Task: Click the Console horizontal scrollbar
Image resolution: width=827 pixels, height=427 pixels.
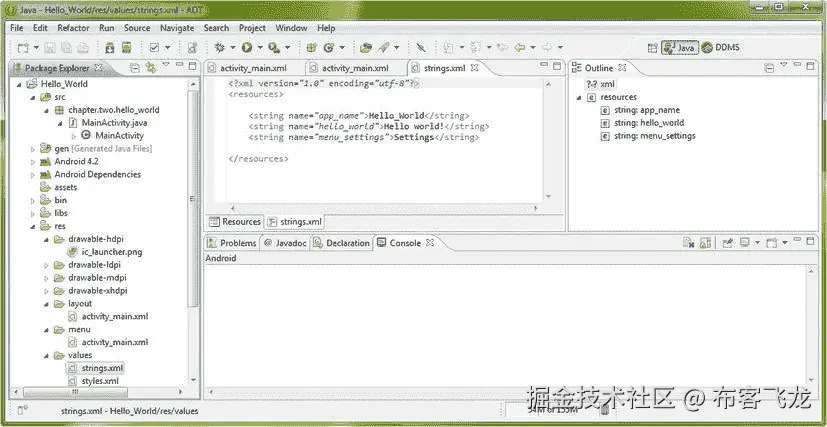Action: click(x=507, y=393)
